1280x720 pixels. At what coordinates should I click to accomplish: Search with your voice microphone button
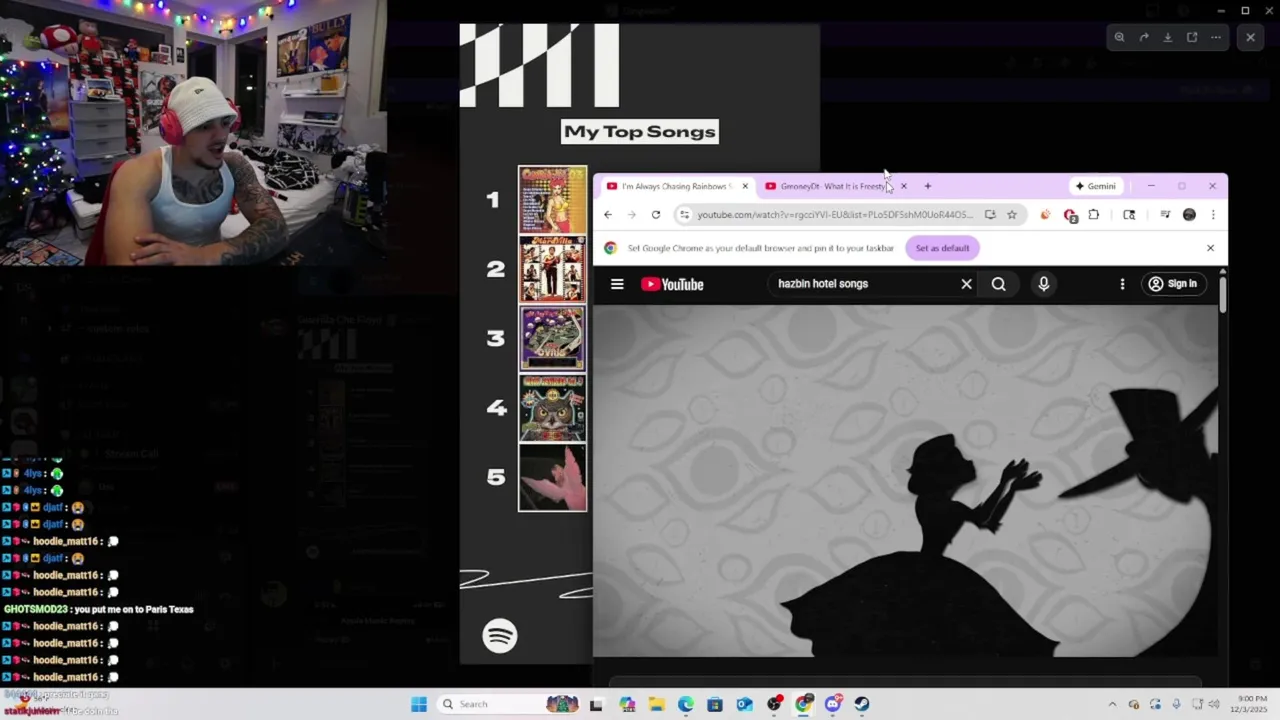tap(1043, 284)
